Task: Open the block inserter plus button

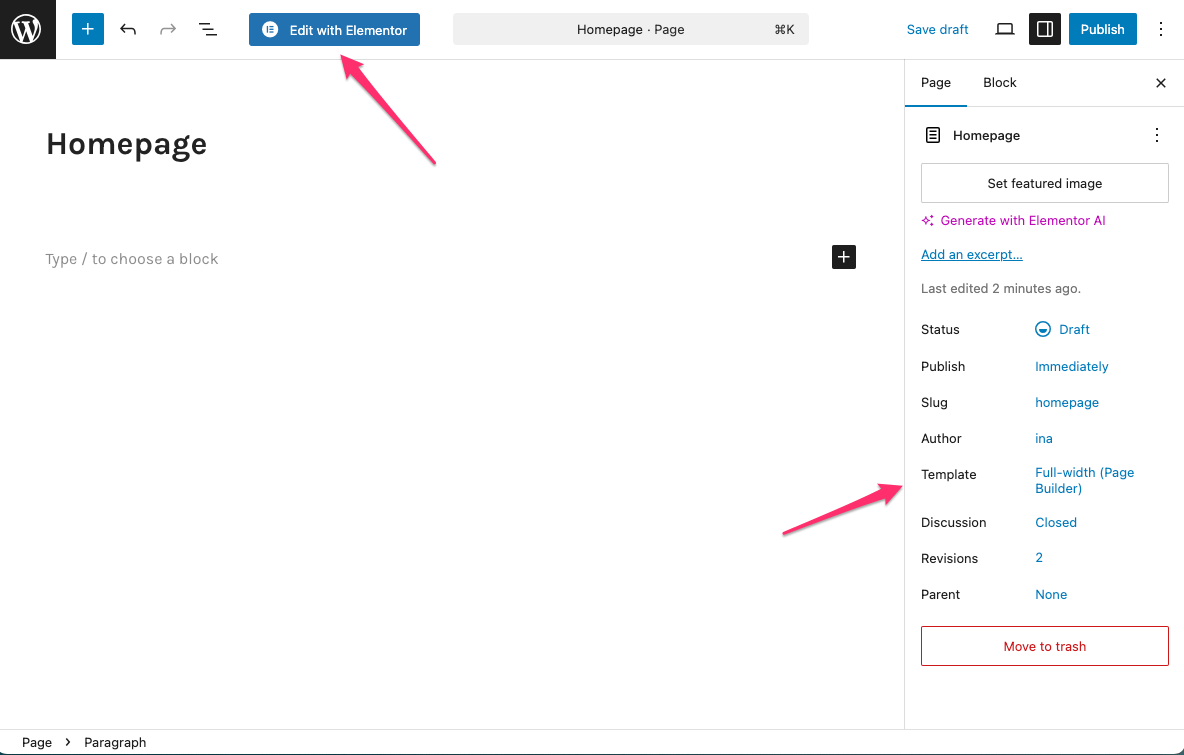Action: (x=88, y=30)
